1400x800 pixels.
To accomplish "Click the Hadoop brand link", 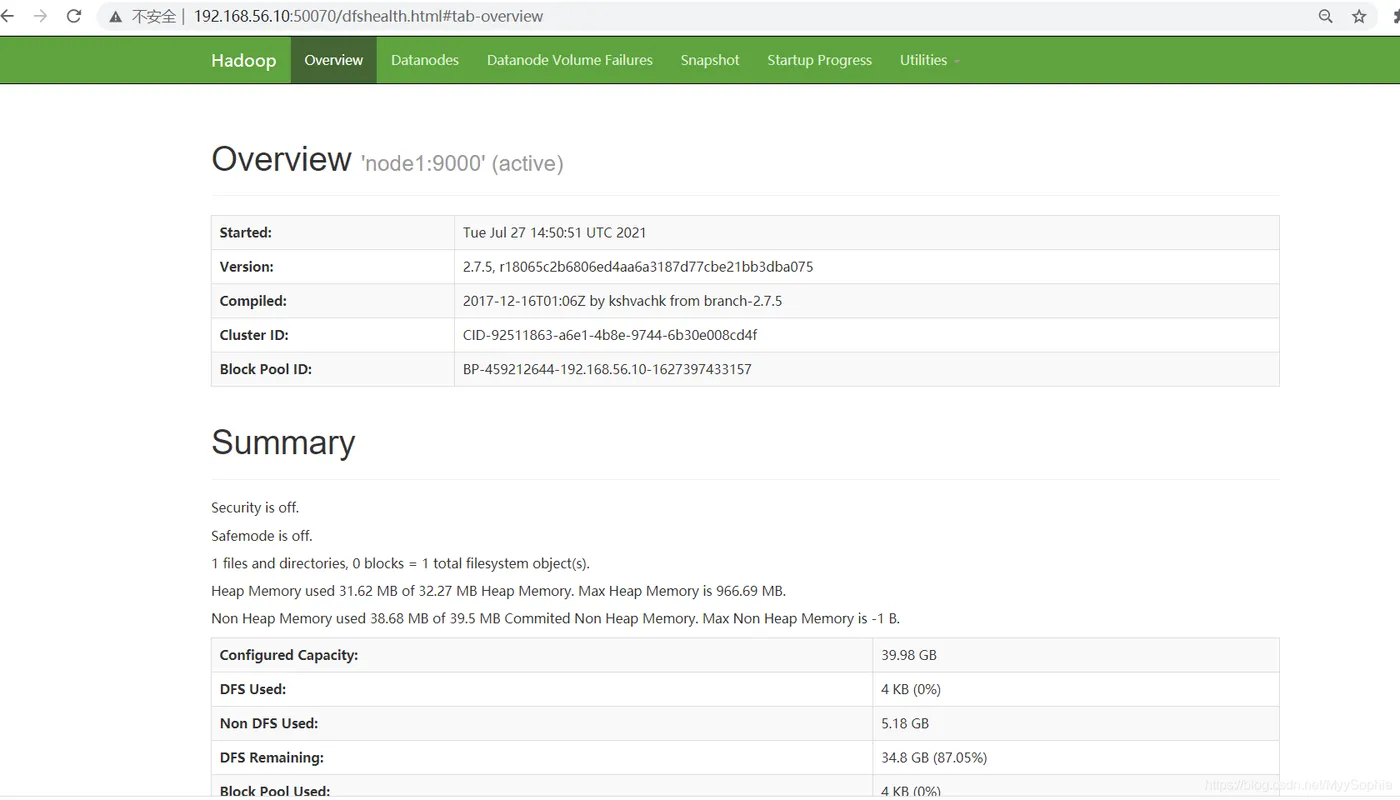I will pos(243,60).
